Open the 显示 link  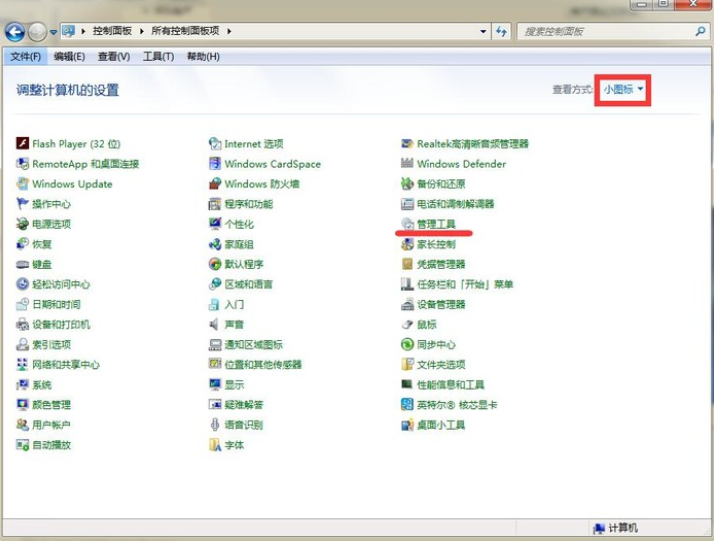(x=234, y=384)
